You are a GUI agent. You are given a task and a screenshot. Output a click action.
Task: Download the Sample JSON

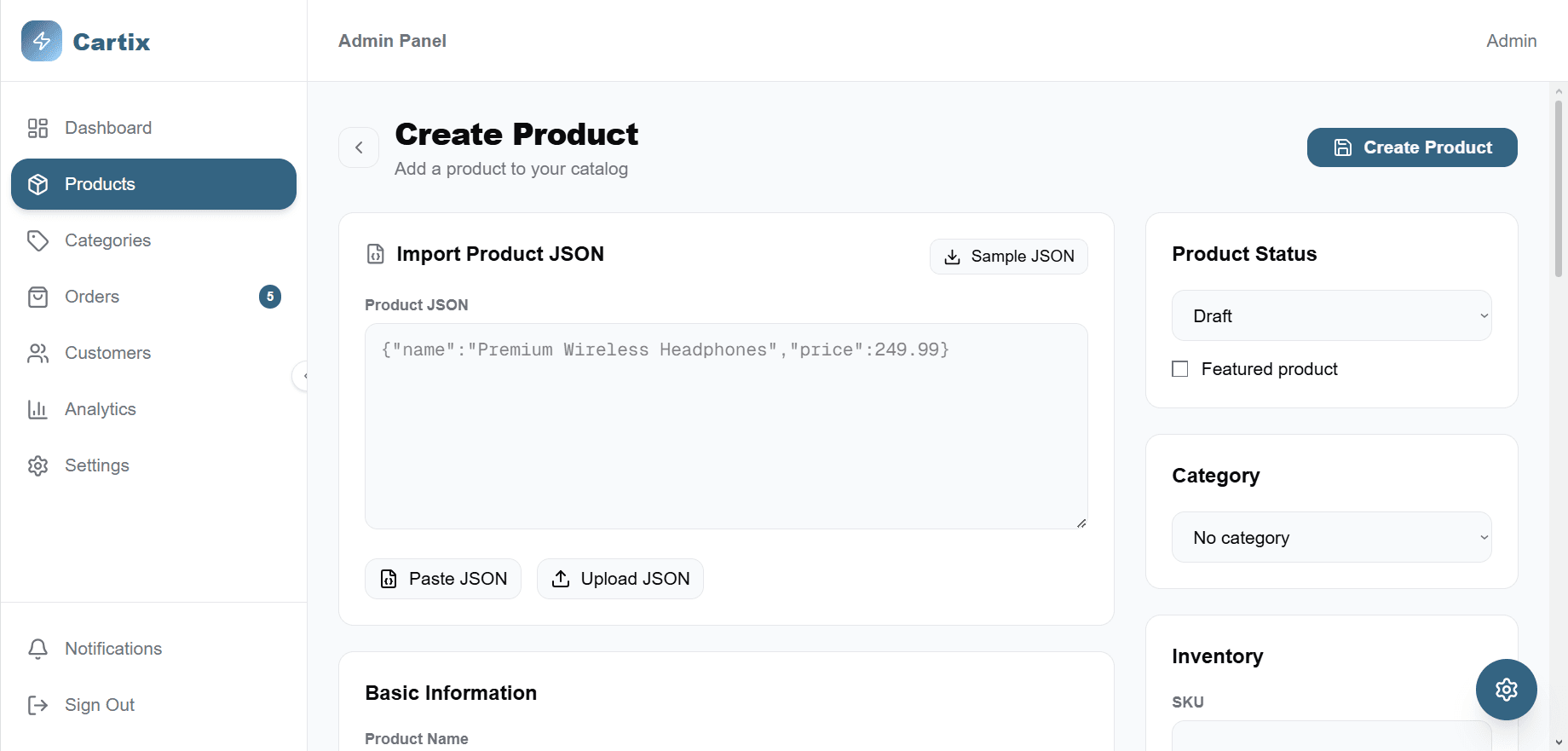coord(1009,257)
